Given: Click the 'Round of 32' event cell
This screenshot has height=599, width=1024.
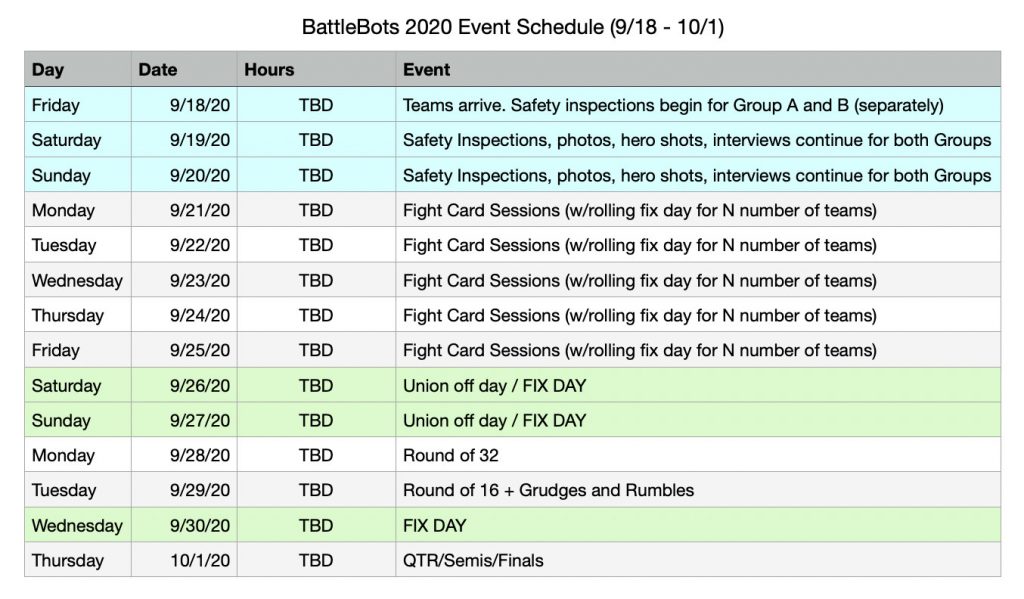Looking at the screenshot, I should [x=450, y=455].
